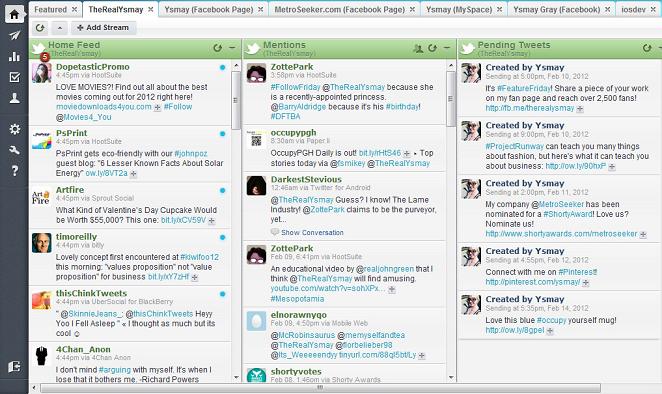
Task: Click the 4Chan_Anon avatar icon
Action: [x=41, y=356]
